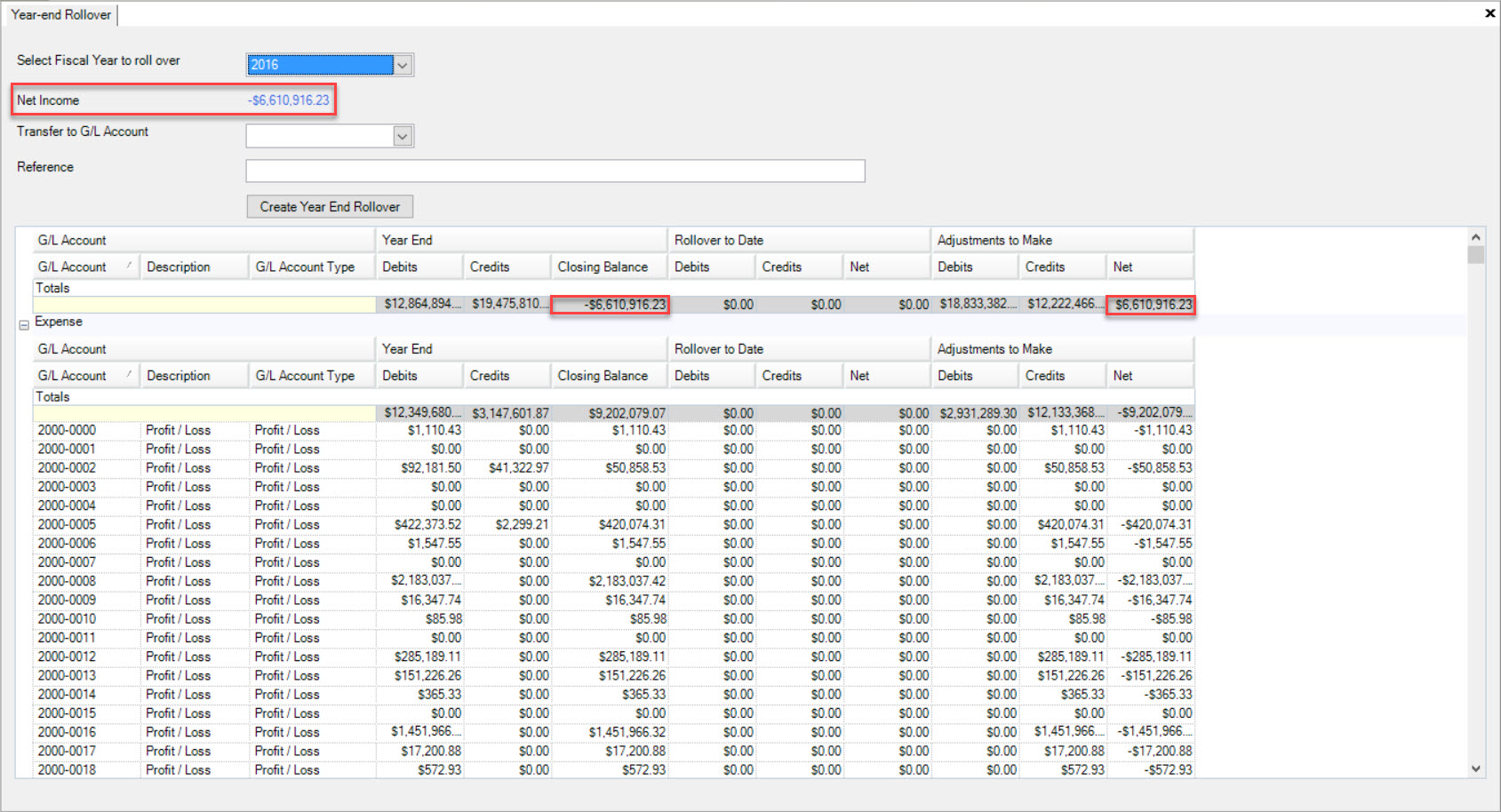Click the Reference input field

coord(555,171)
